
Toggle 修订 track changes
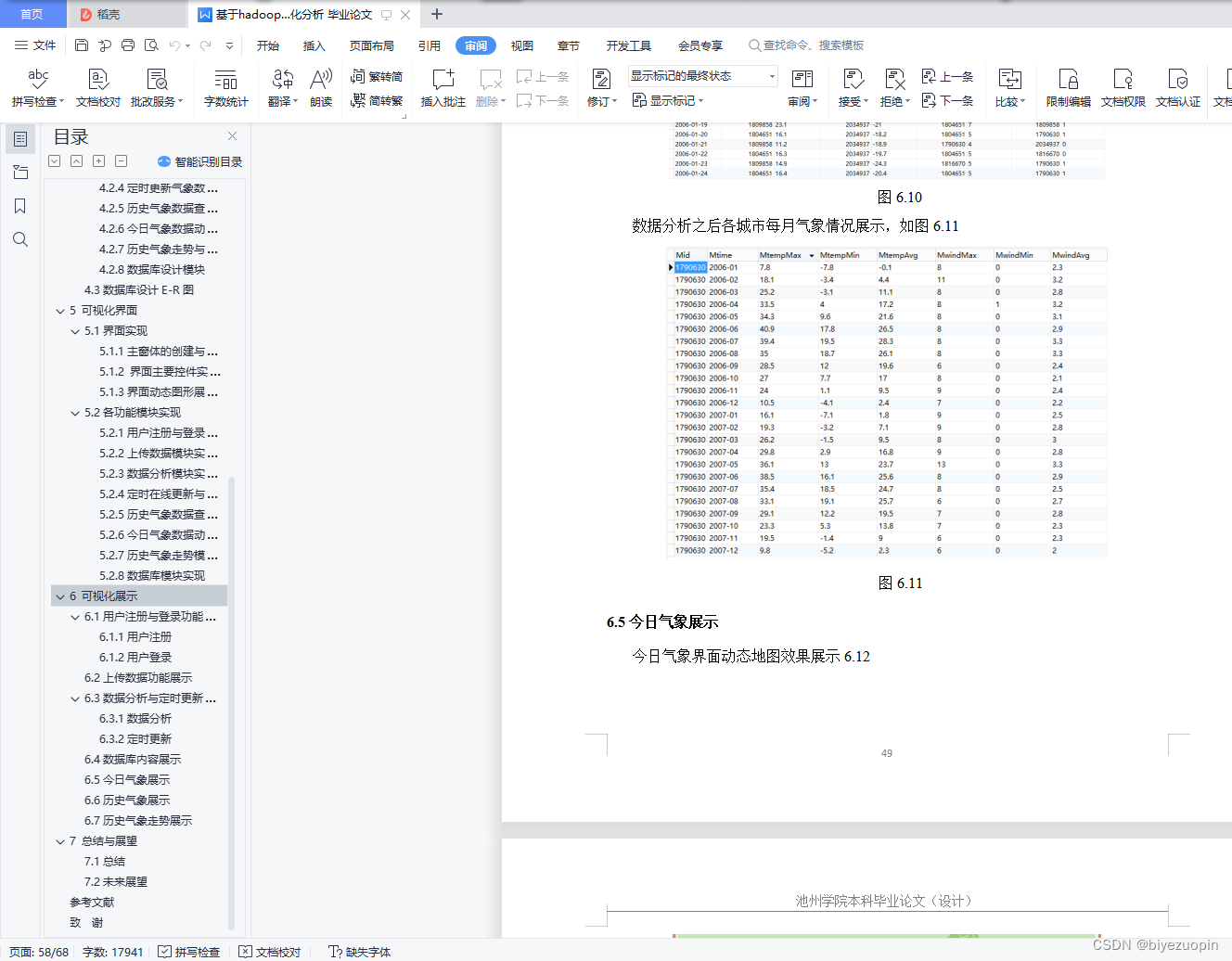(x=601, y=88)
